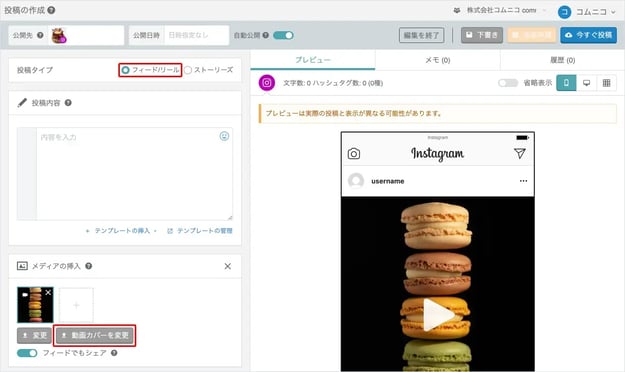Click into the 内容を入力 text area

(x=134, y=174)
